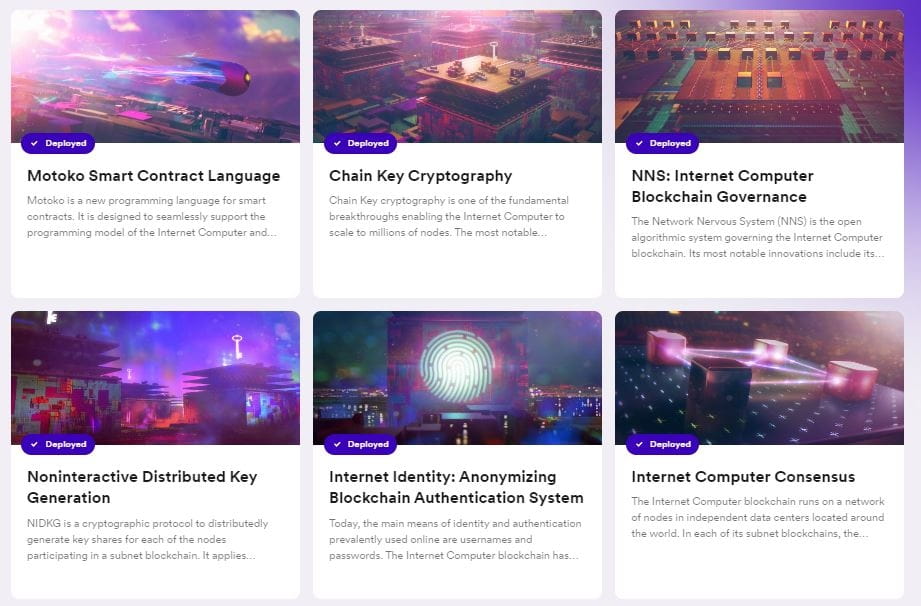
Task: Open NNS: Internet Computer Blockchain Governance title
Action: click(x=722, y=186)
